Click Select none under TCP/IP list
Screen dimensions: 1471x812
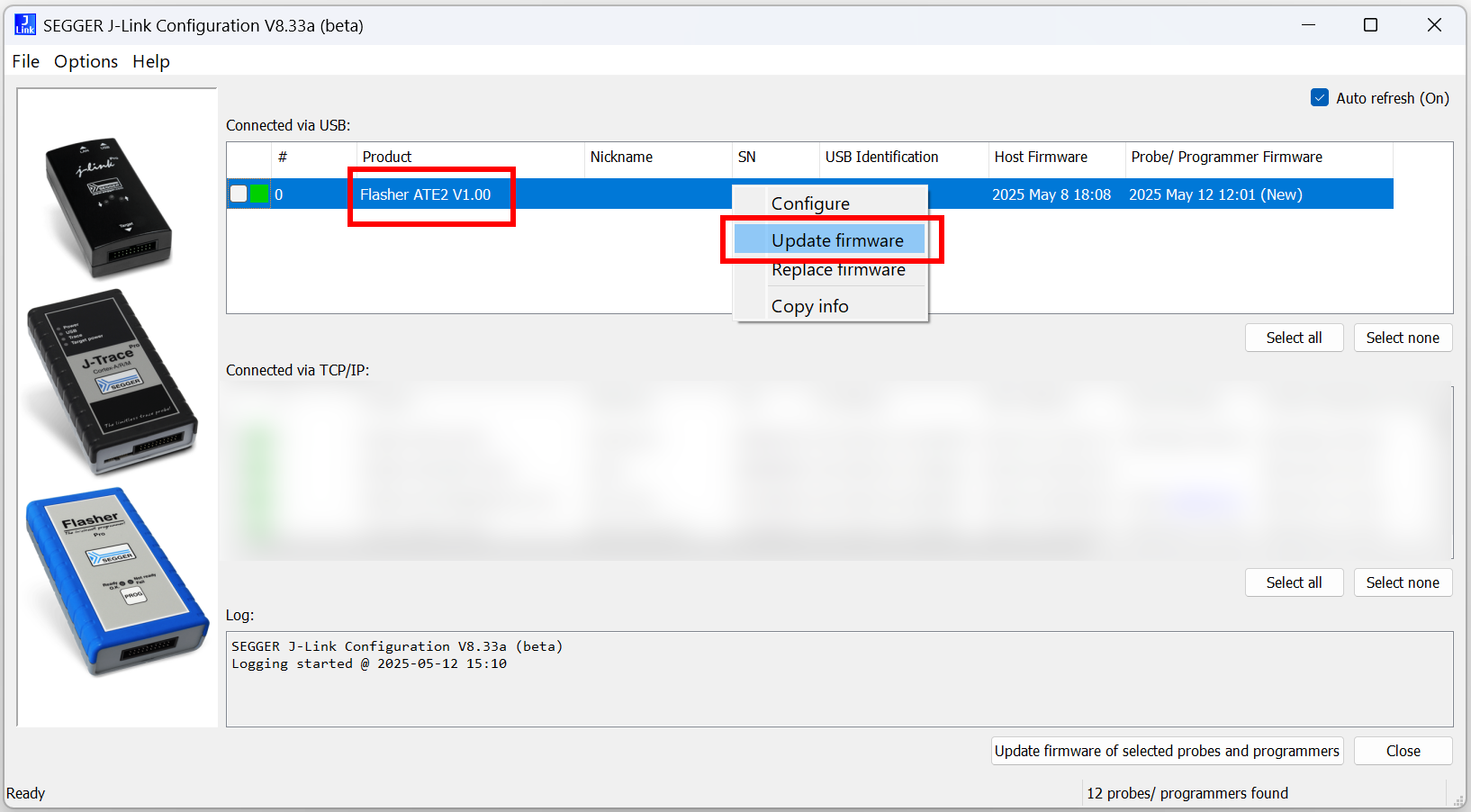pos(1403,582)
